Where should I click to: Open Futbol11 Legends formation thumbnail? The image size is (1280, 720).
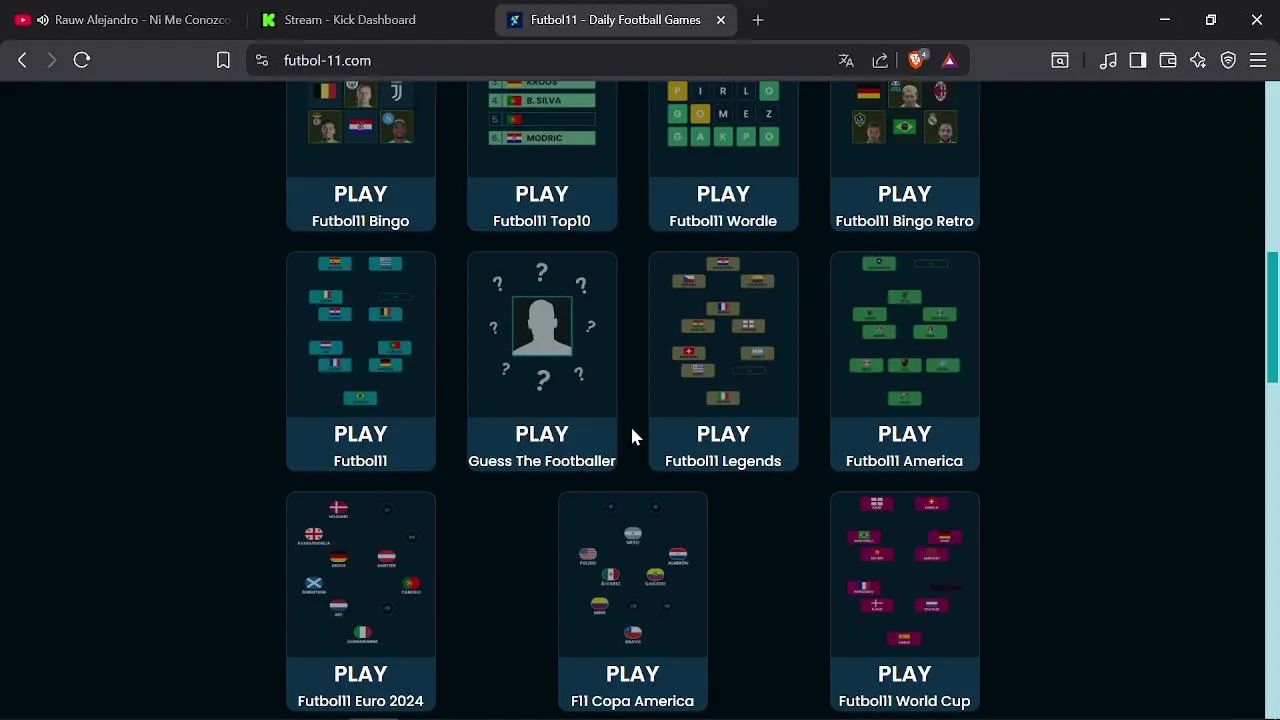723,334
